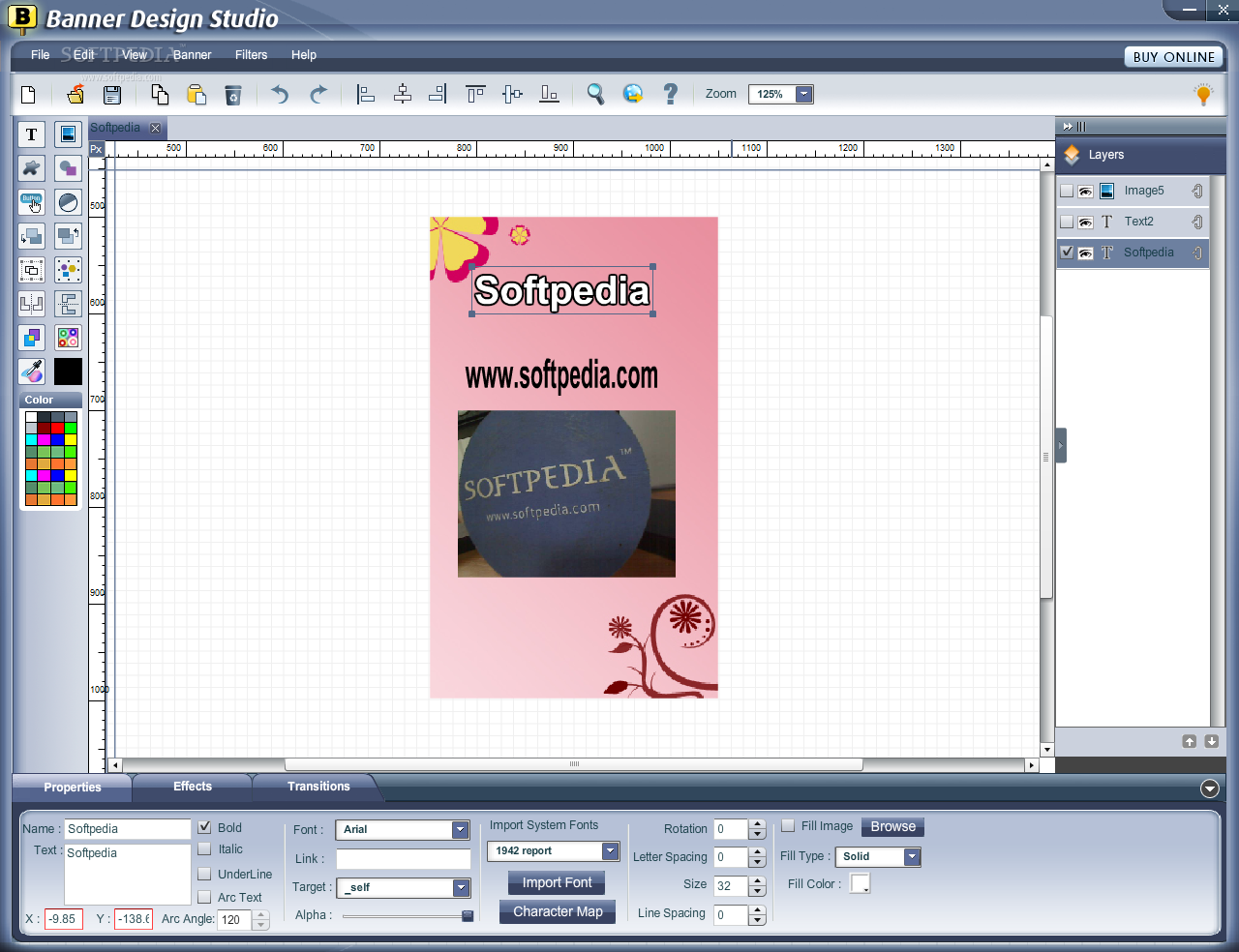Click the Import Font button

pyautogui.click(x=558, y=882)
